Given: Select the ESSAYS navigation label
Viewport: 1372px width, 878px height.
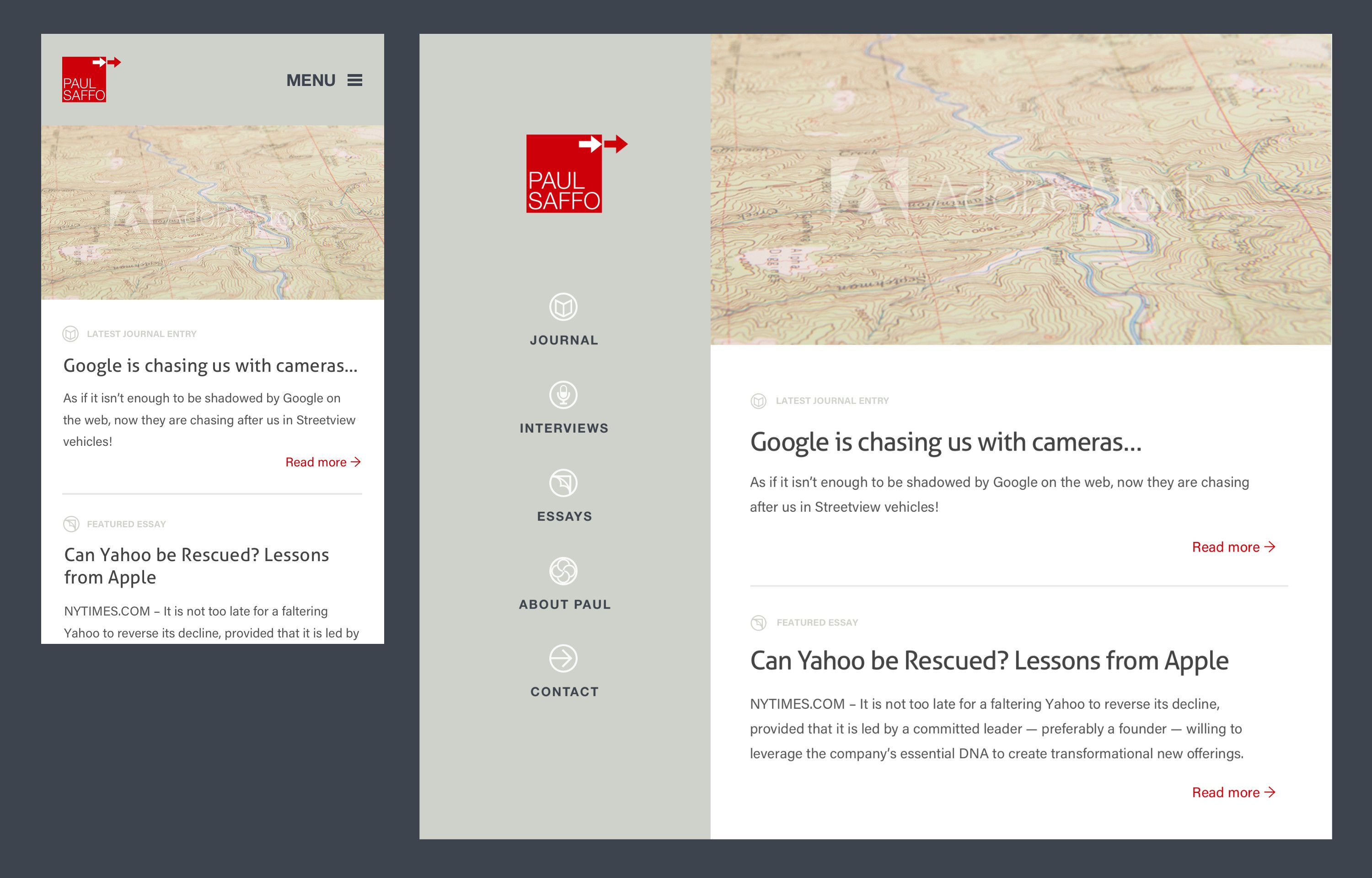Looking at the screenshot, I should click(x=564, y=517).
